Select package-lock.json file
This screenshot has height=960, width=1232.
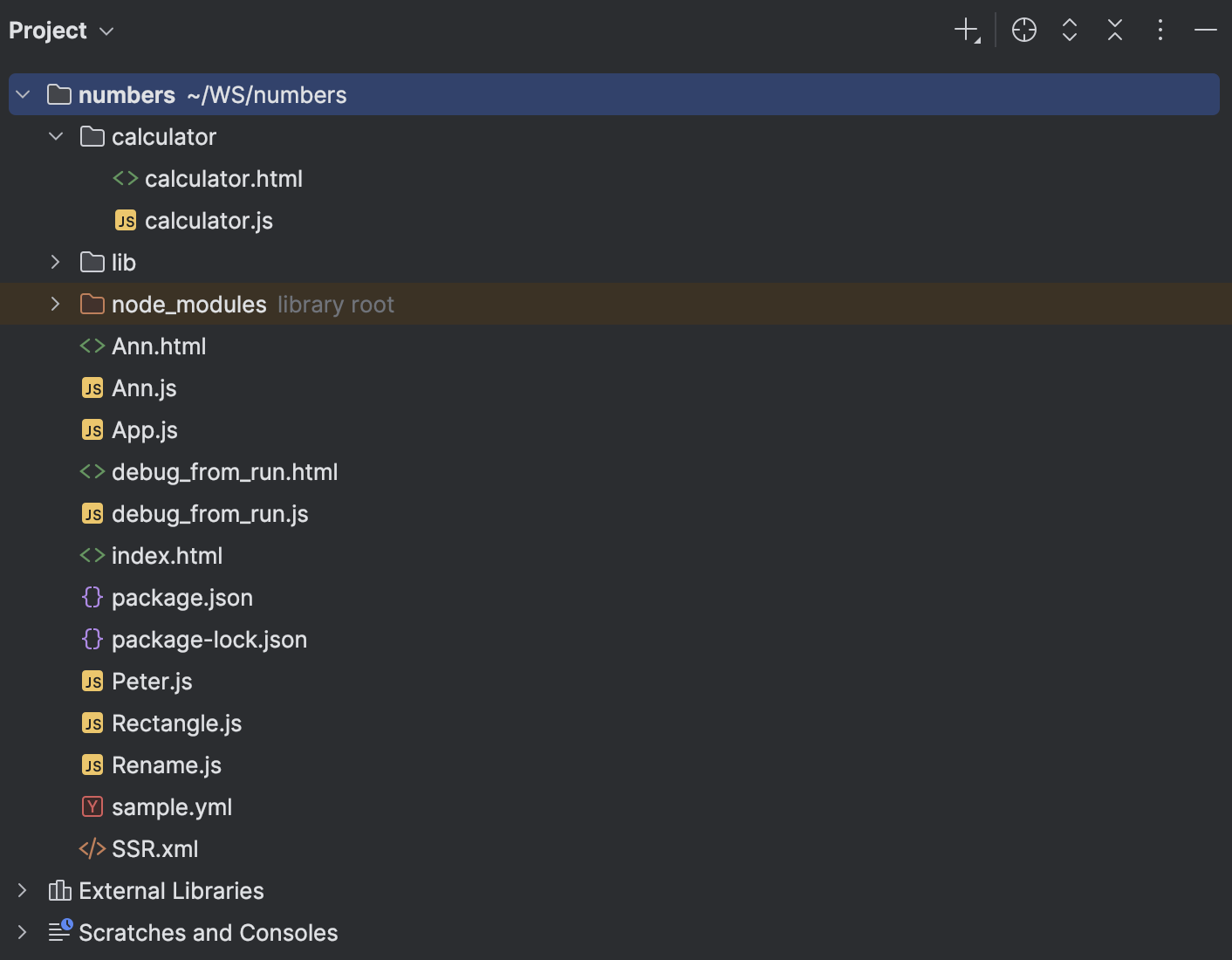click(x=209, y=639)
